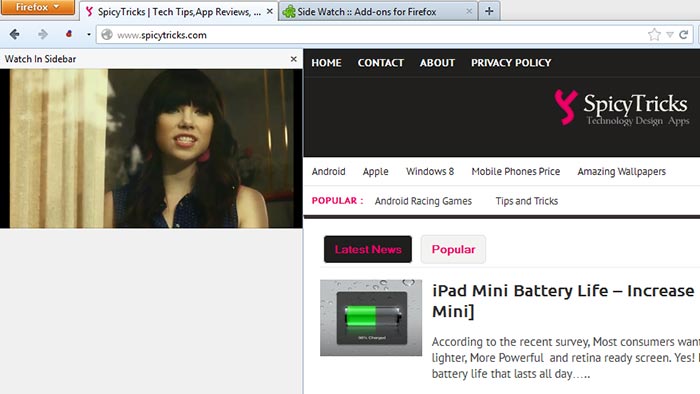The image size is (700, 394).
Task: Close the Side Watch Add-ons tab
Action: click(x=469, y=11)
